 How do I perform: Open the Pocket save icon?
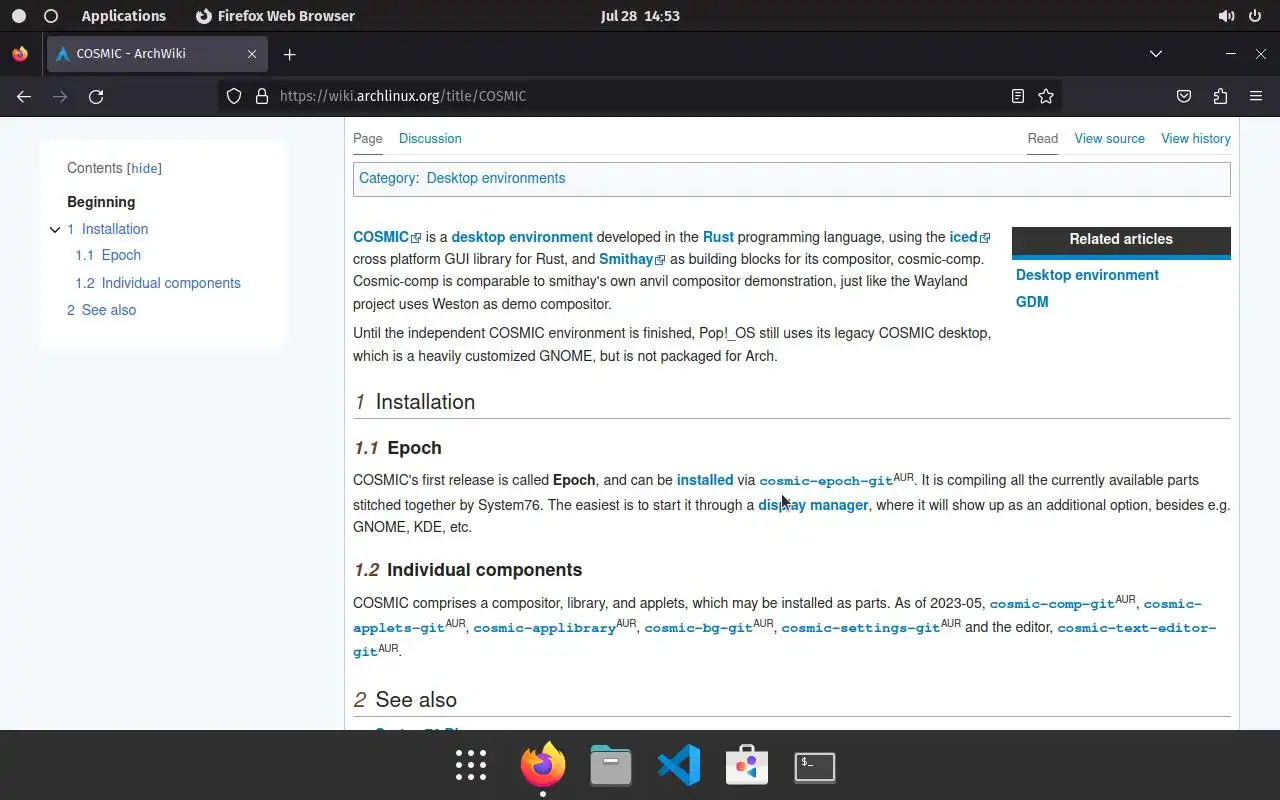click(1184, 96)
